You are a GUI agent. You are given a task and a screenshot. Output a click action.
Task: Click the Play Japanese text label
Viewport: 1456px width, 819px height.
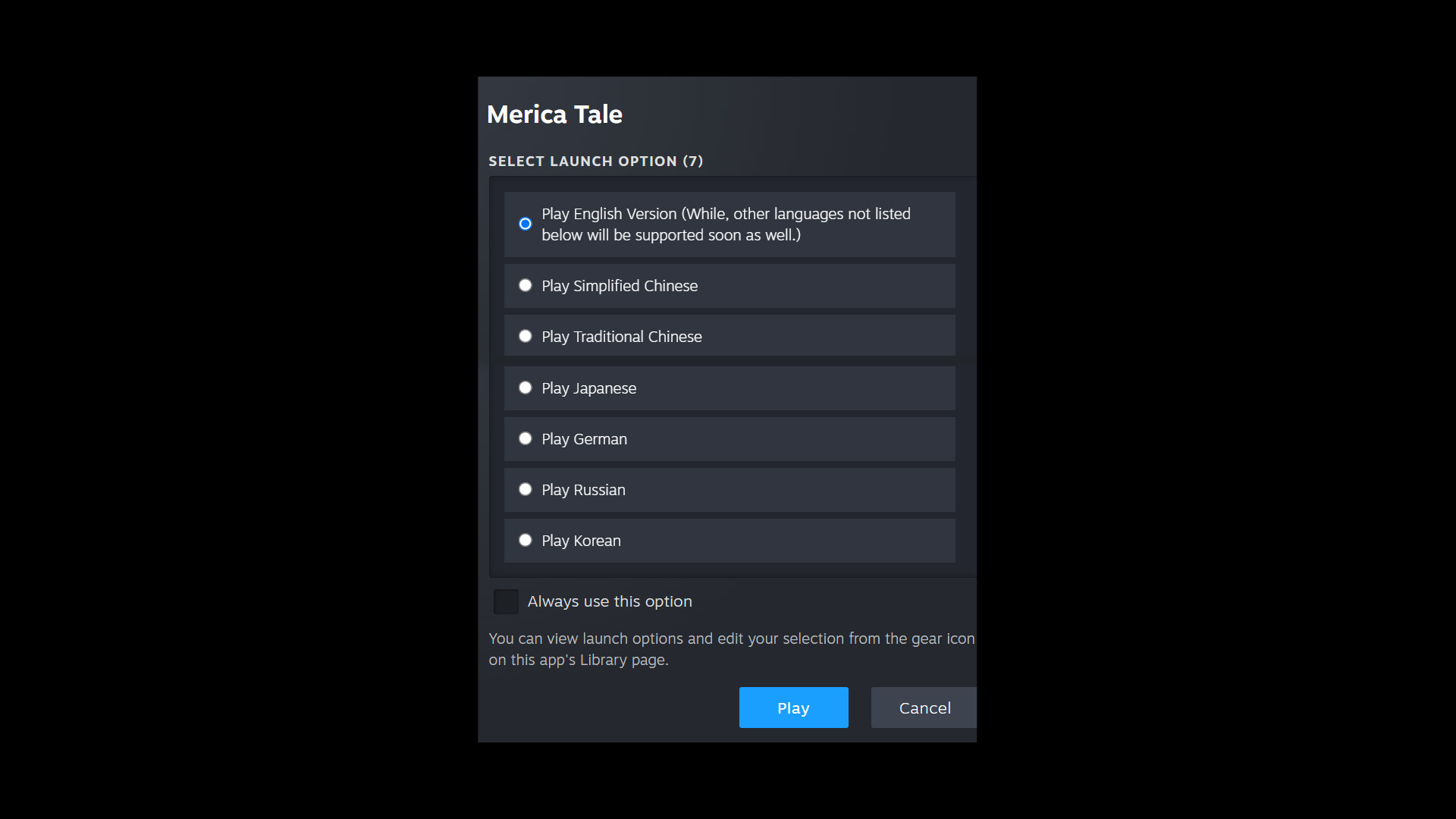tap(588, 388)
